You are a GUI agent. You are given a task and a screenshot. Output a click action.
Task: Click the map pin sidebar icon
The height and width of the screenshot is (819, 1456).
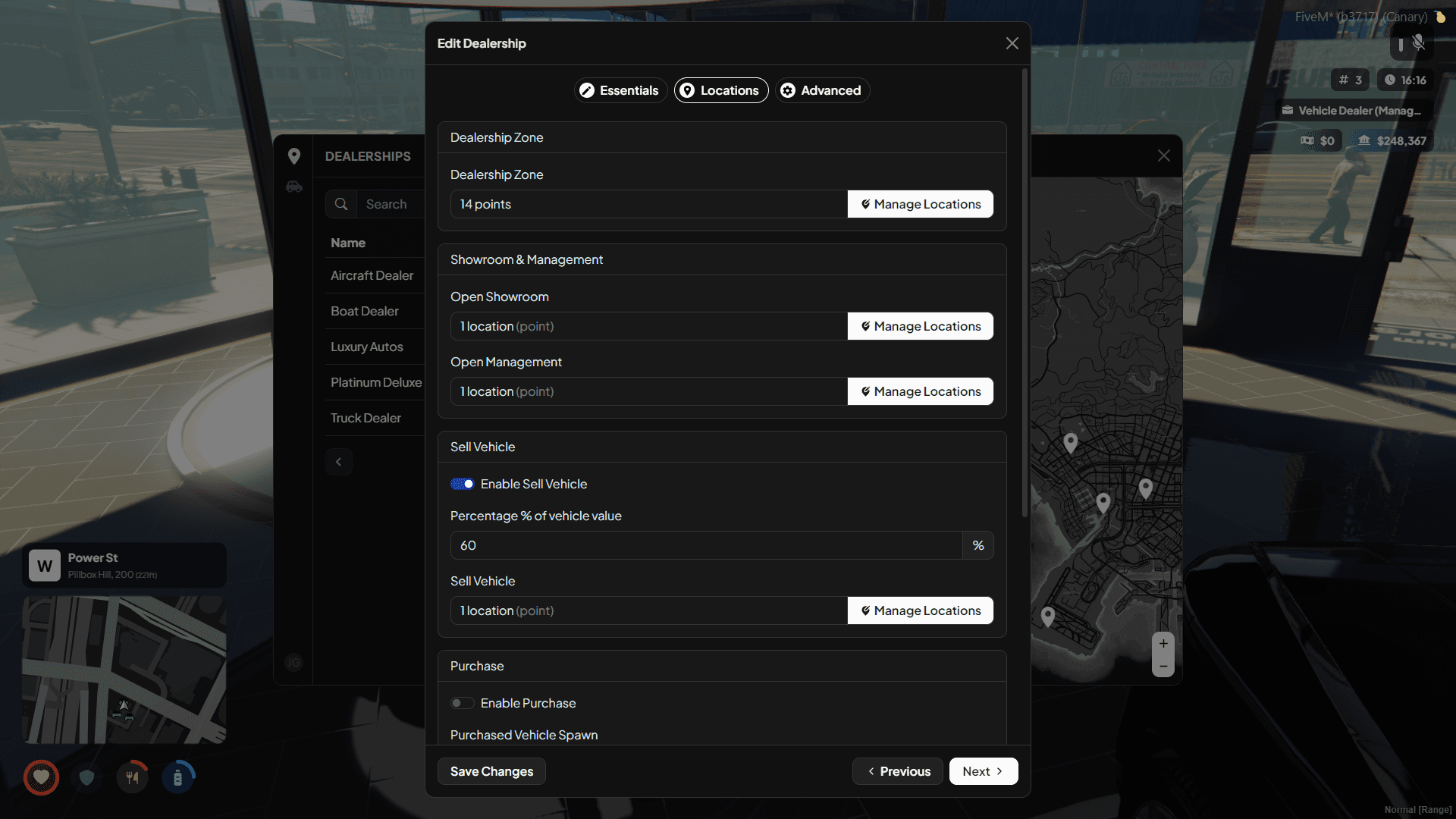click(294, 156)
